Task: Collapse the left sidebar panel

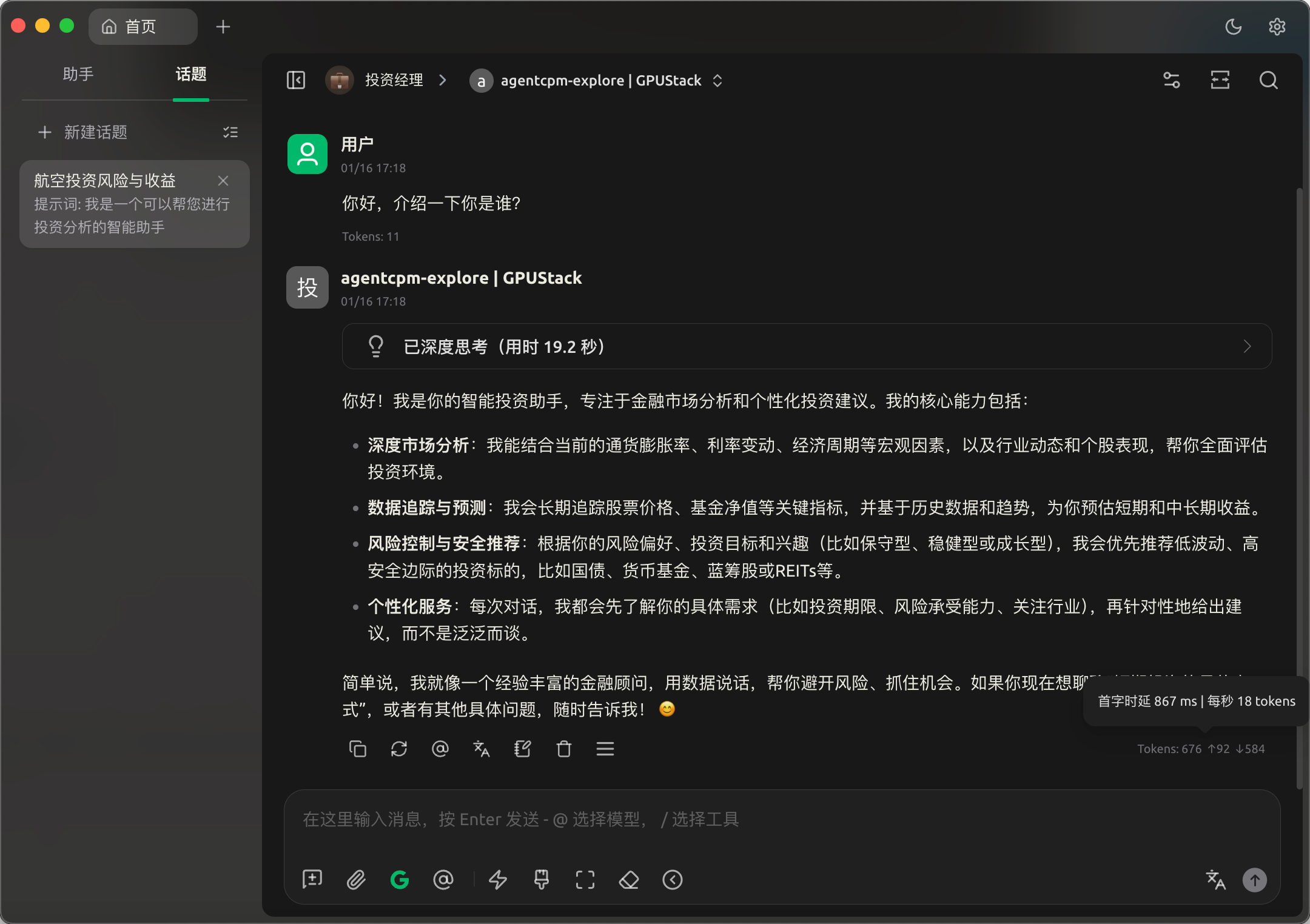Action: pyautogui.click(x=296, y=81)
